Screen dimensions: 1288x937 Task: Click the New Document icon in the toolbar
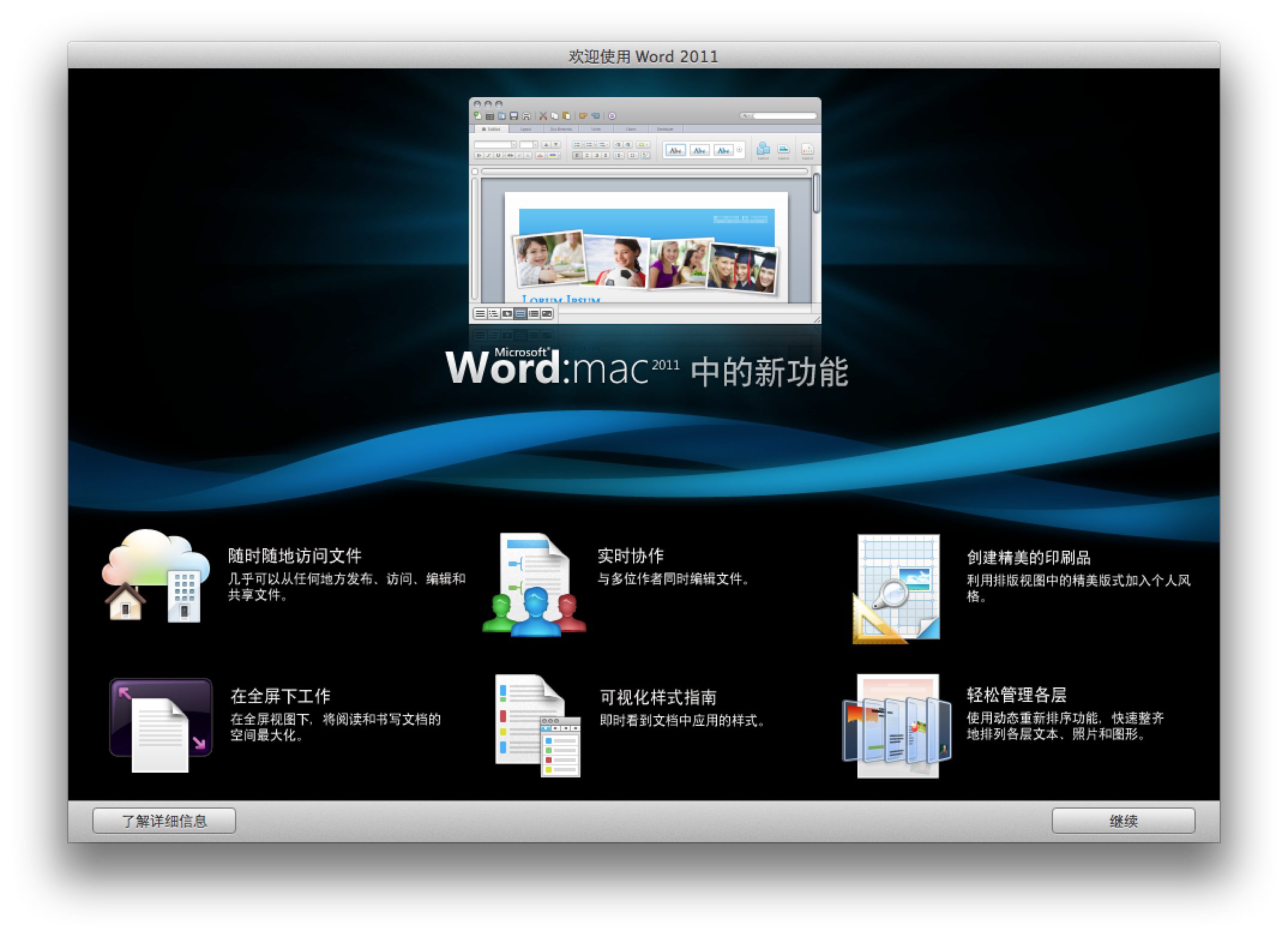tap(477, 116)
